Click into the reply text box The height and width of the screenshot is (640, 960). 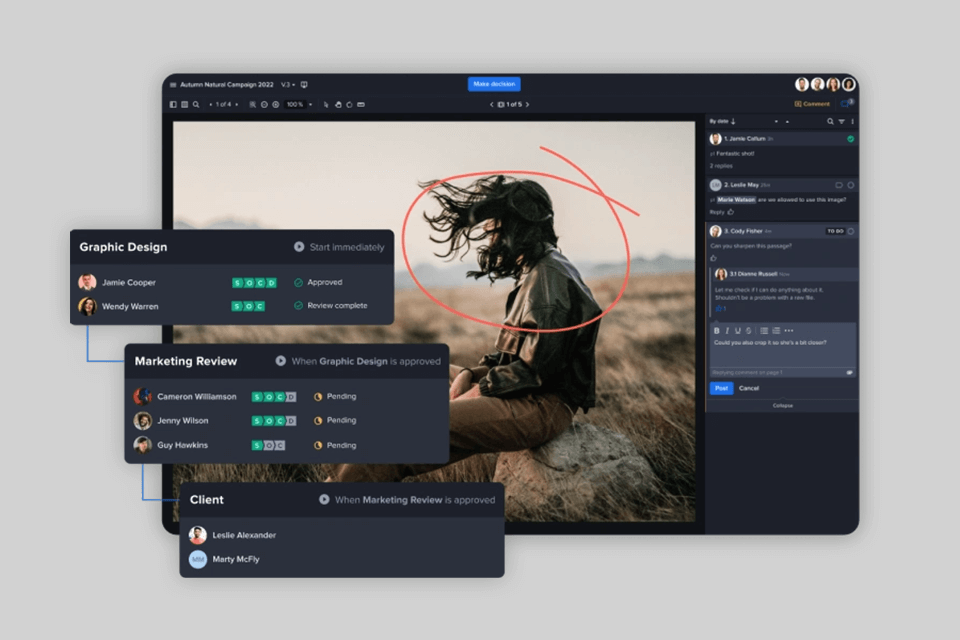(x=782, y=352)
